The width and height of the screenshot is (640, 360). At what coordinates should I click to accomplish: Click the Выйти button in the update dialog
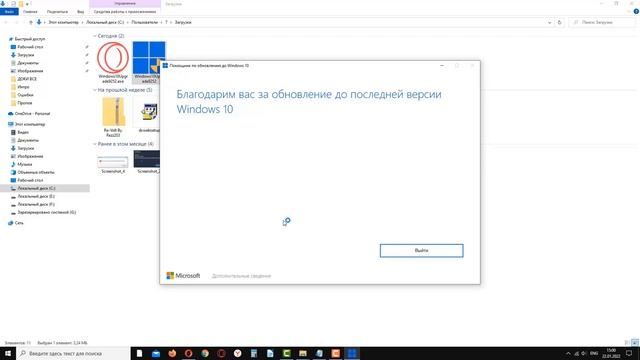coord(421,251)
